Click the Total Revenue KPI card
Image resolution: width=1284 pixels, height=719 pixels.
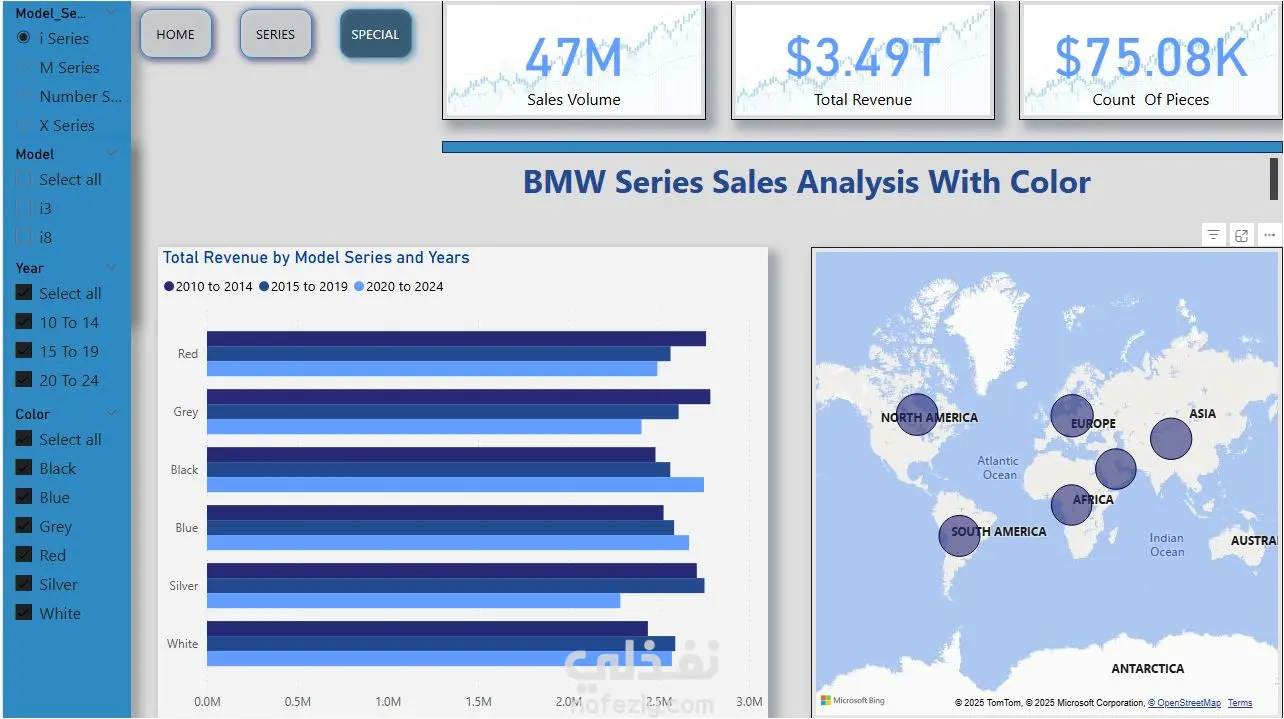click(x=862, y=62)
